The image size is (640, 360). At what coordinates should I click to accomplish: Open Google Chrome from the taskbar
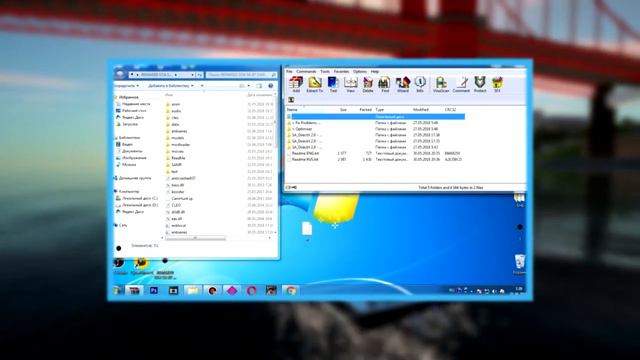coord(291,291)
